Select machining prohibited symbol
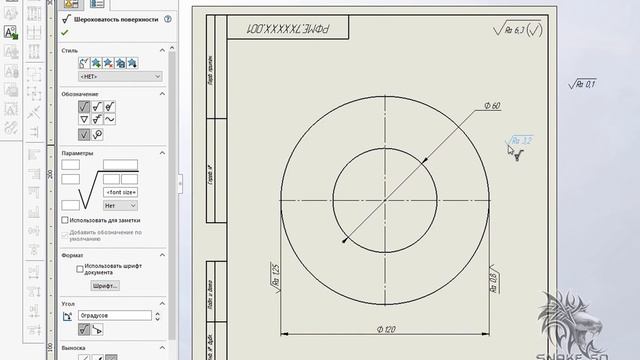 [x=109, y=107]
